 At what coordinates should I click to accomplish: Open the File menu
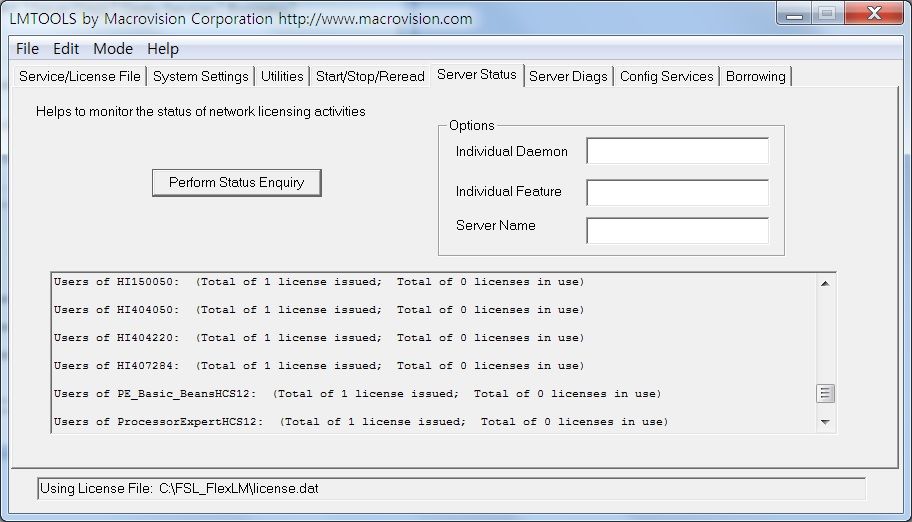tap(27, 49)
